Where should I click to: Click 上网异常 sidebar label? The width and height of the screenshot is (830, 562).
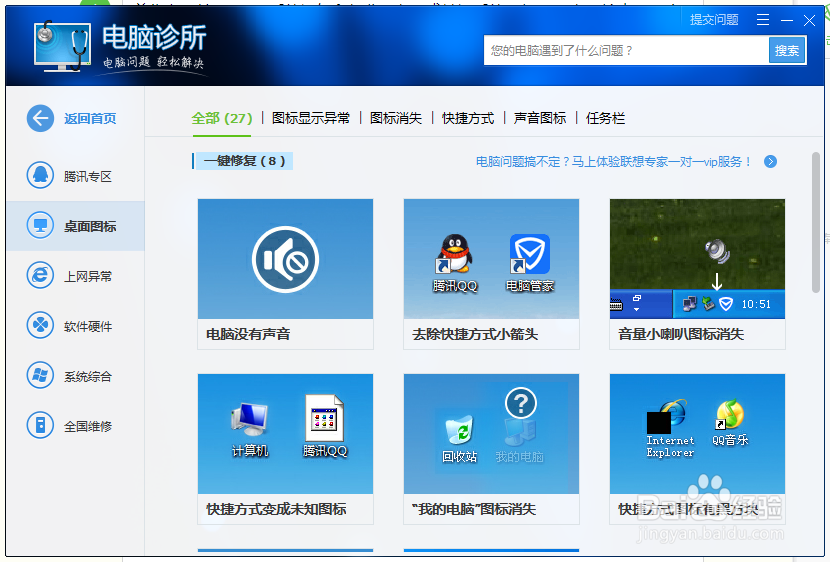pos(88,276)
